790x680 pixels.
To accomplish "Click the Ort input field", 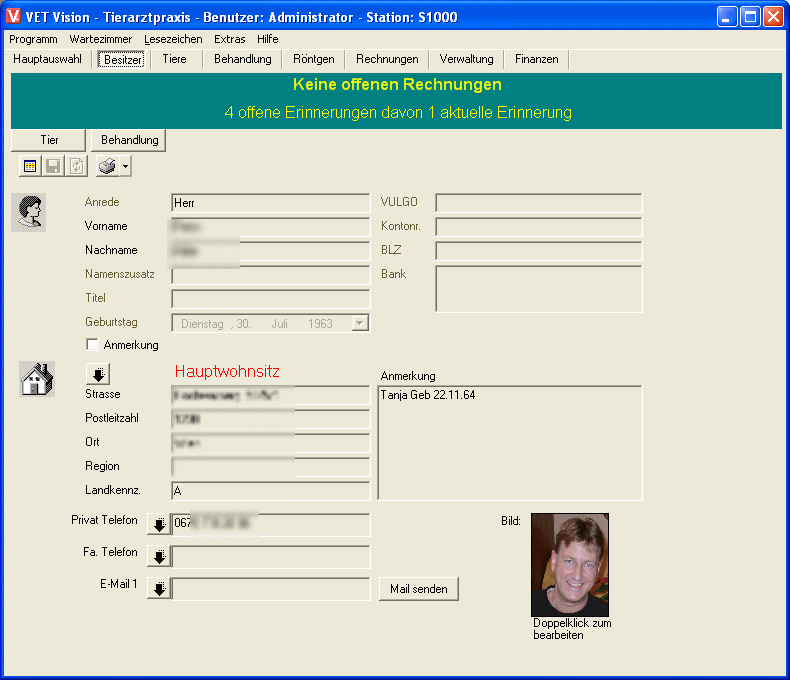I will pyautogui.click(x=271, y=443).
